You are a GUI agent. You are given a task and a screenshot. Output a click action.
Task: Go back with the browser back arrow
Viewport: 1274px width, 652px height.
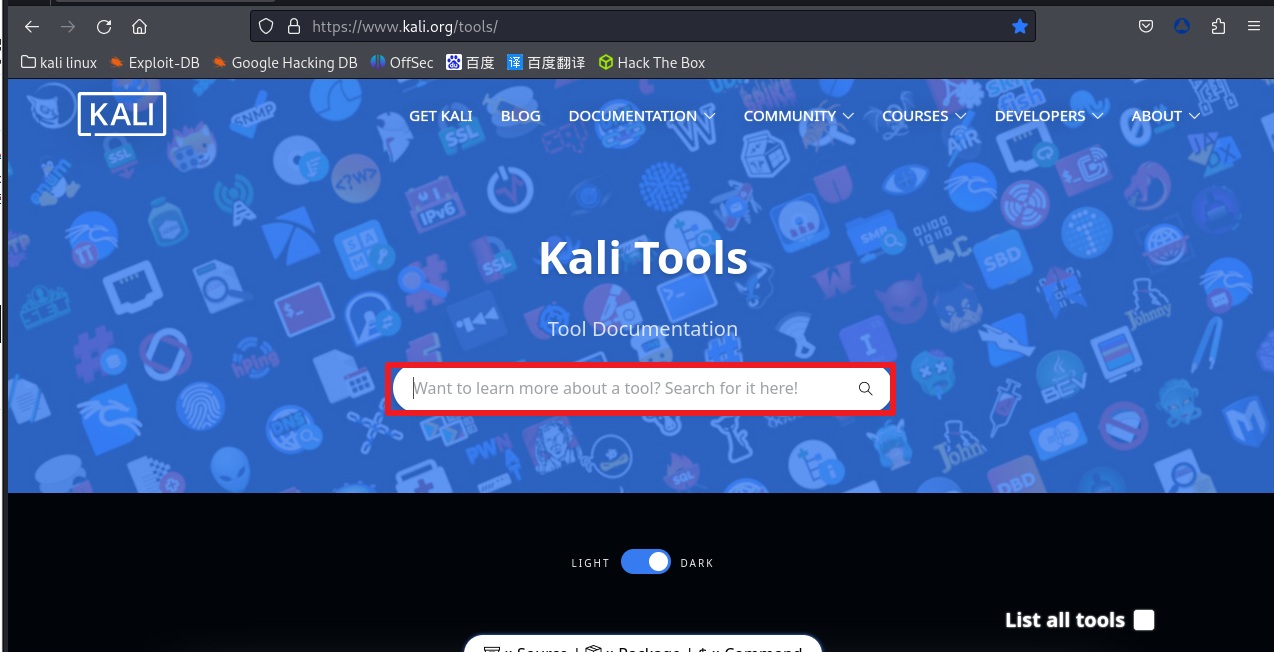(32, 27)
